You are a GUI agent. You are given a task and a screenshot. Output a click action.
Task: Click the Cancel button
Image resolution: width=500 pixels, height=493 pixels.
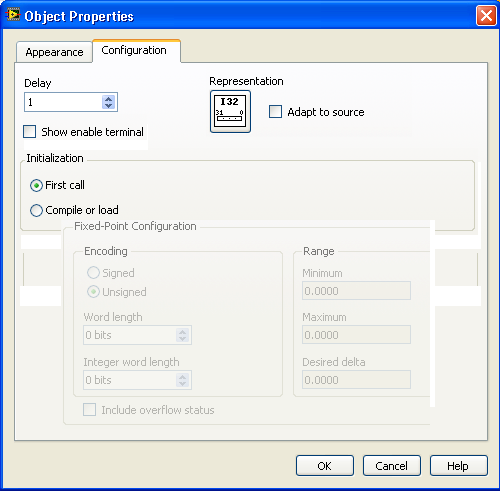(392, 466)
